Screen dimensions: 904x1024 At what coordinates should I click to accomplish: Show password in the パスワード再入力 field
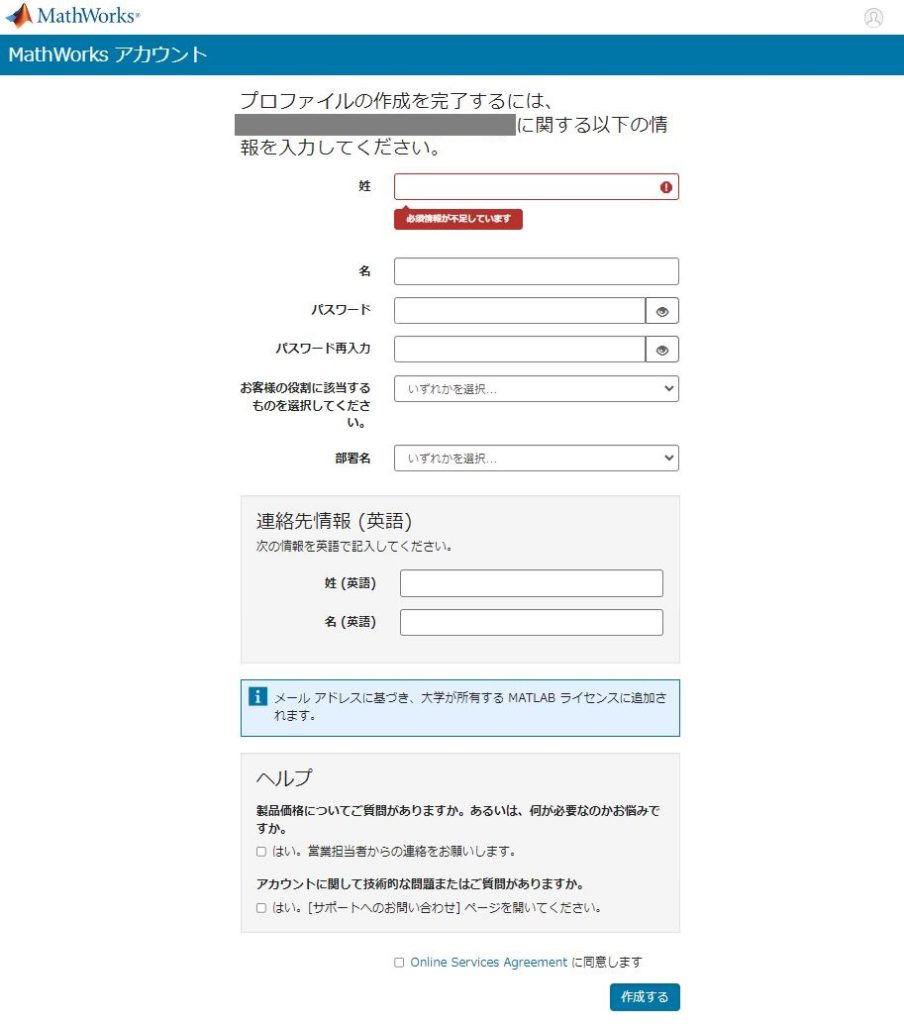(x=662, y=349)
